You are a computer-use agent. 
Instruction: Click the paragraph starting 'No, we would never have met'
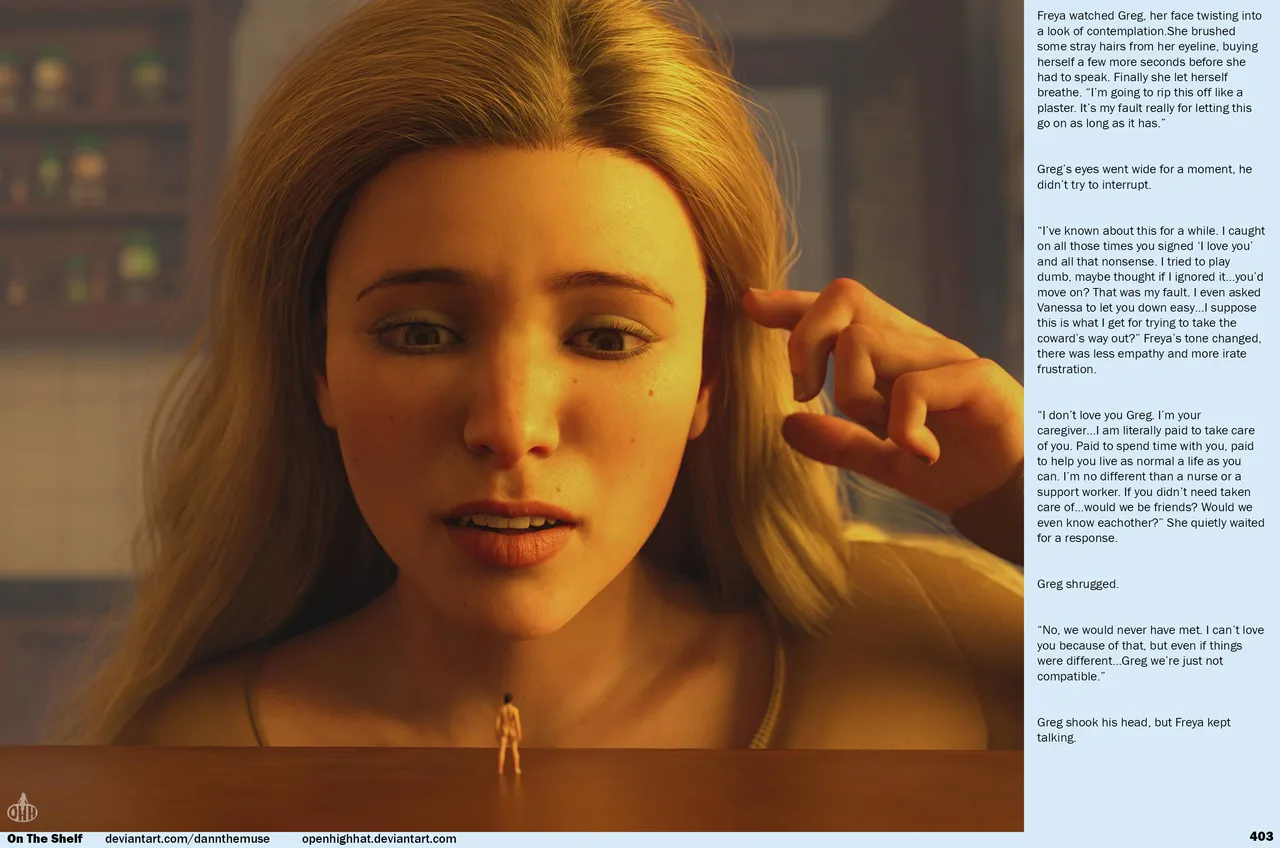pos(1150,653)
